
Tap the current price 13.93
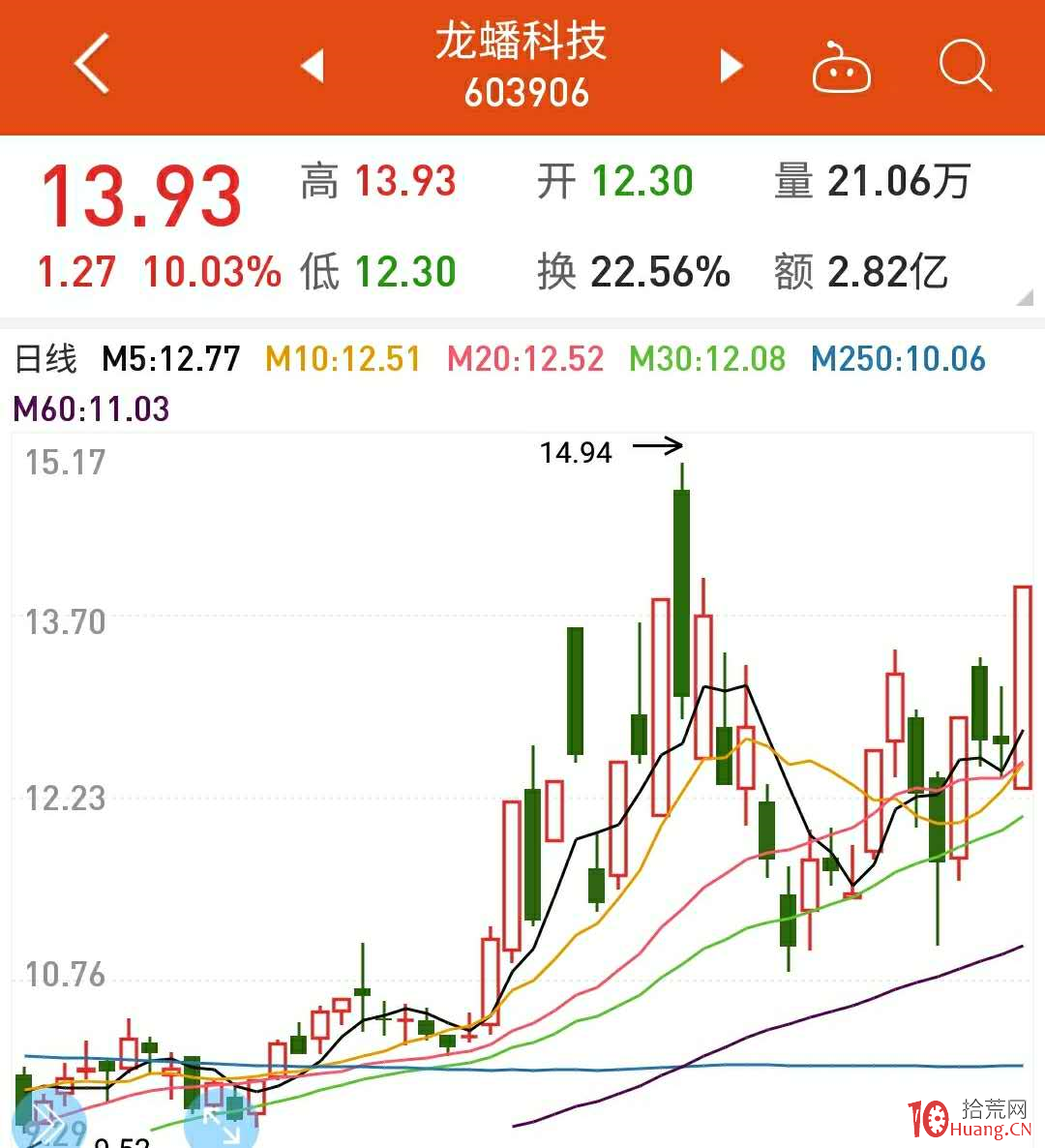coord(141,196)
